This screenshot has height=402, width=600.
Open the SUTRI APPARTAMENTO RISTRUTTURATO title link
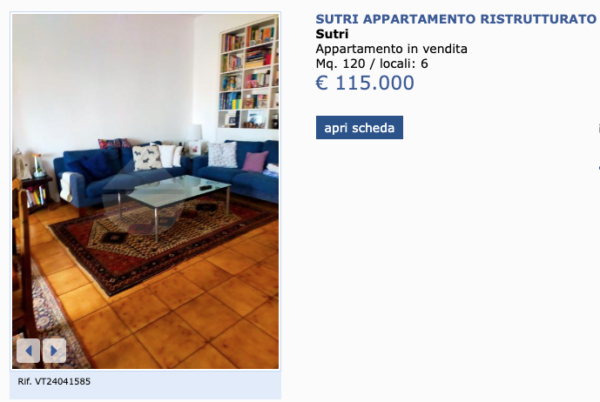456,19
